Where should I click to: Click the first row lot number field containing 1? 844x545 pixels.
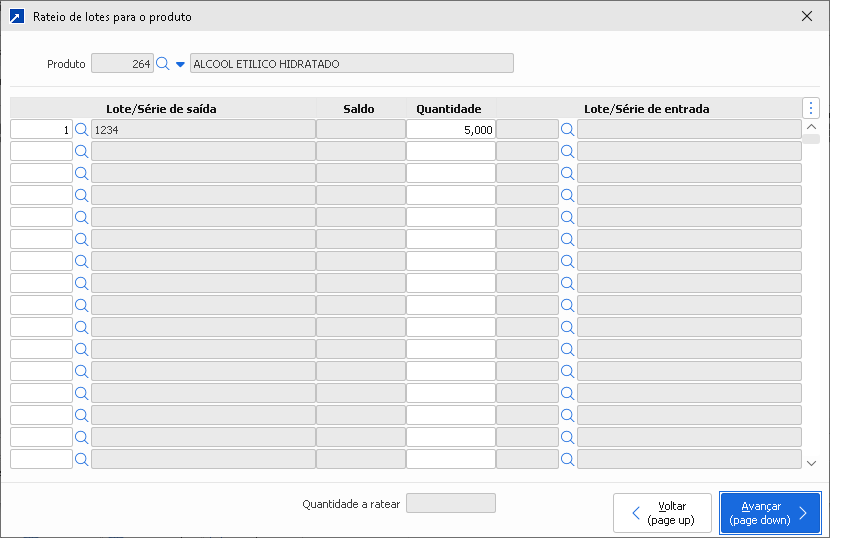41,129
